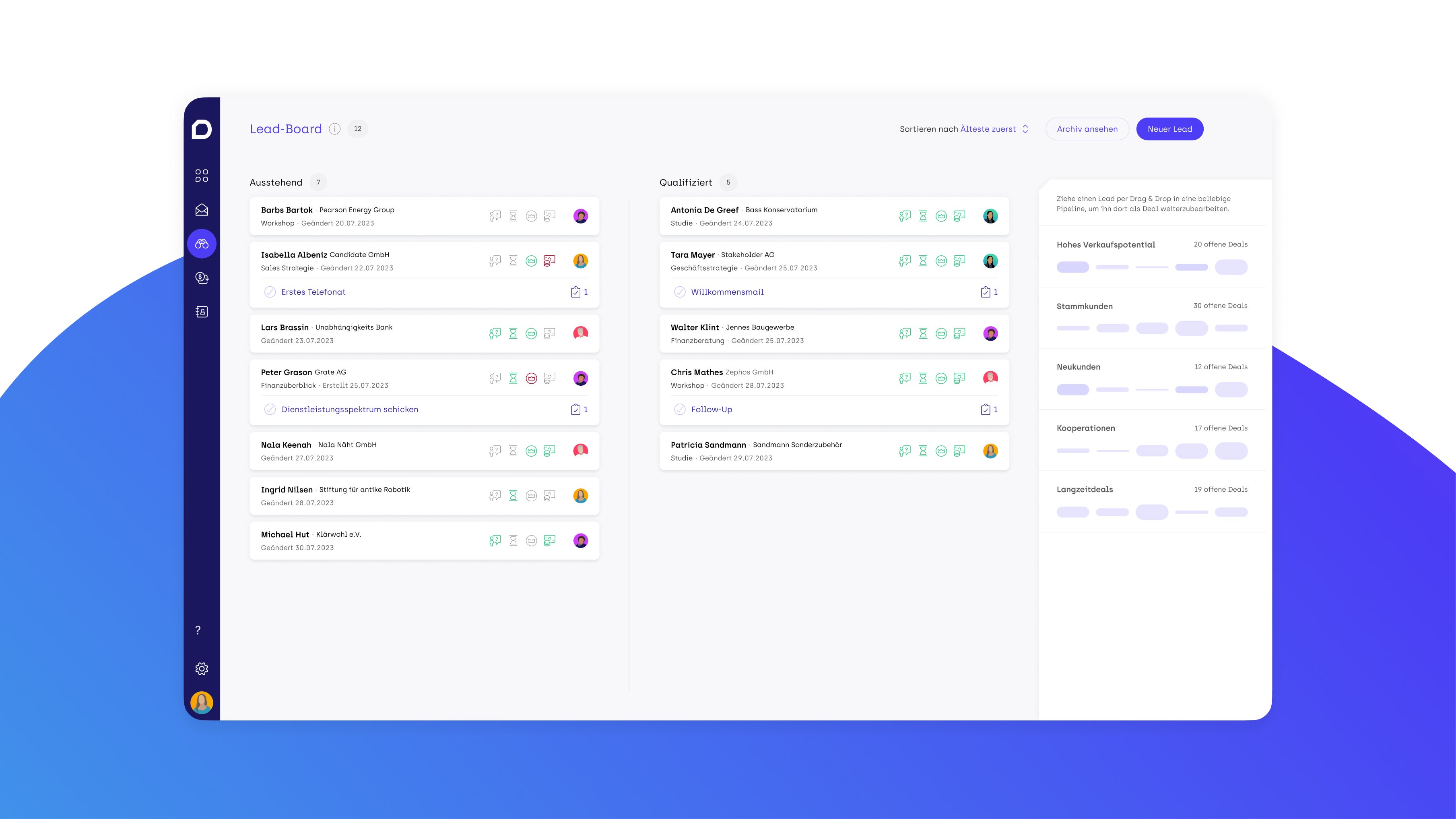Open settings gear in sidebar
The height and width of the screenshot is (819, 1456).
tap(202, 668)
